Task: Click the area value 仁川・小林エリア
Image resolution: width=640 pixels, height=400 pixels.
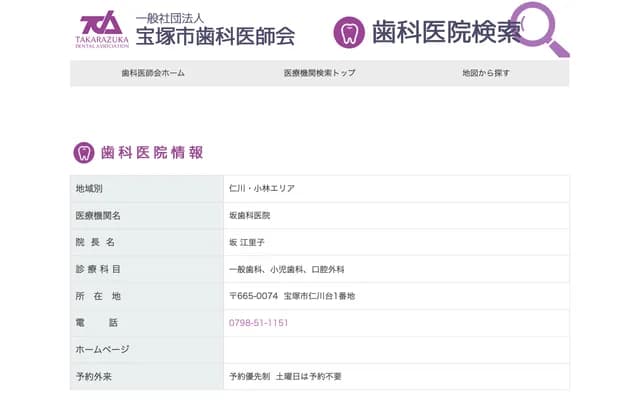Action: pos(262,188)
